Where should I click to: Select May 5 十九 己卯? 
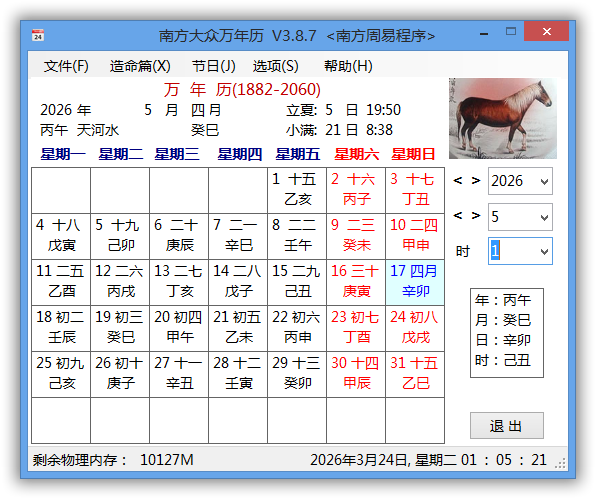coord(120,236)
